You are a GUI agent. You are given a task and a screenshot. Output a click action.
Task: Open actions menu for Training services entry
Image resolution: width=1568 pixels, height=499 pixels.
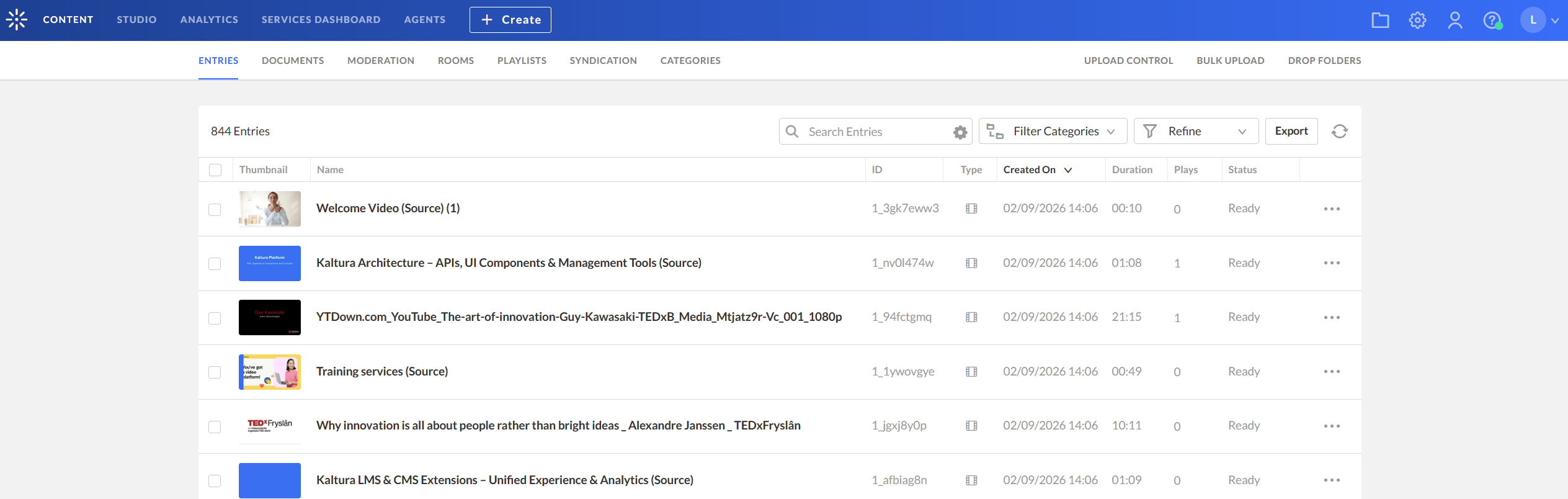click(x=1332, y=372)
